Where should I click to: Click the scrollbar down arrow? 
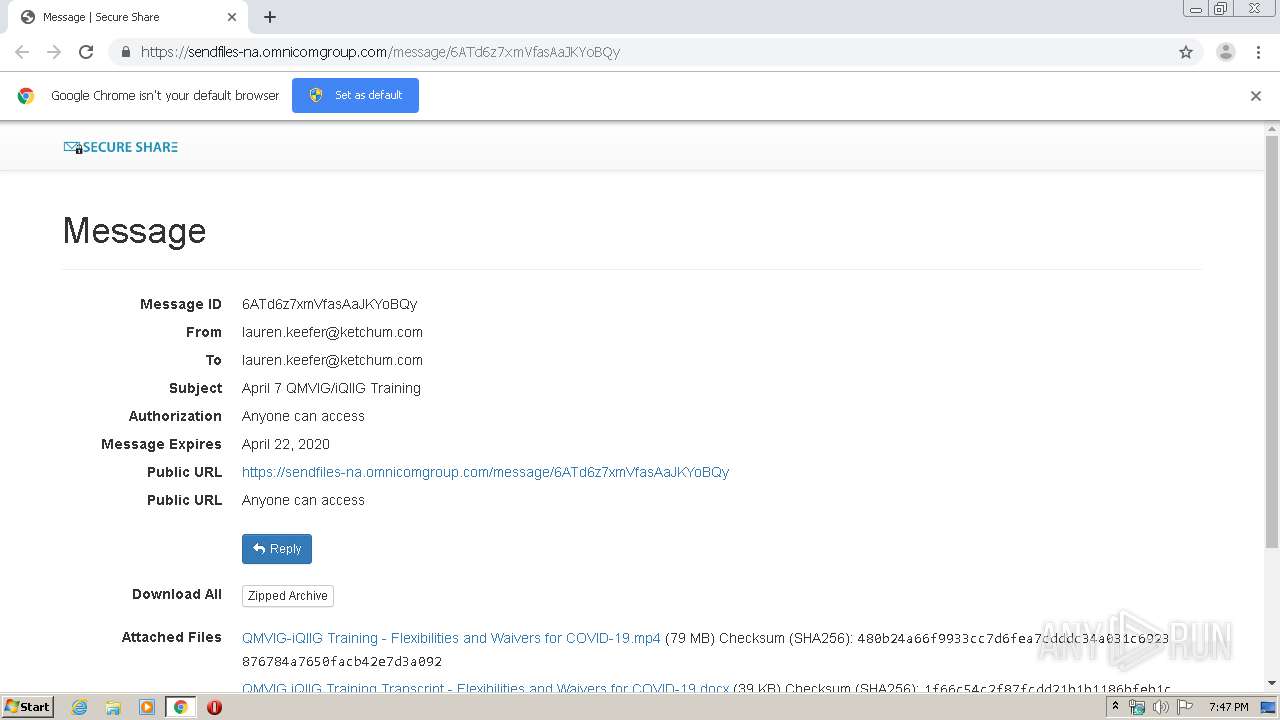pyautogui.click(x=1272, y=683)
